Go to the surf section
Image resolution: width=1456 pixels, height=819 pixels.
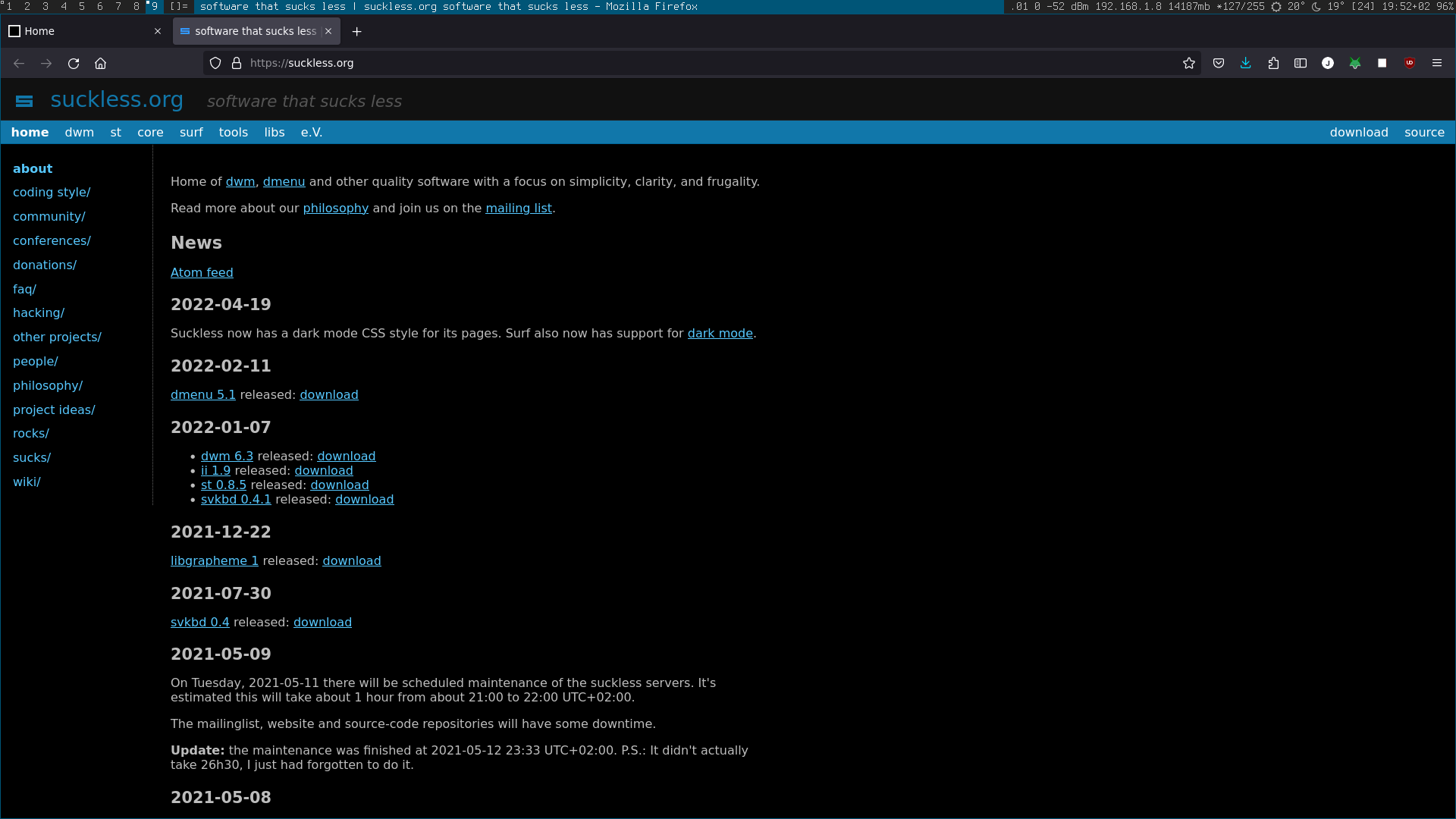191,133
